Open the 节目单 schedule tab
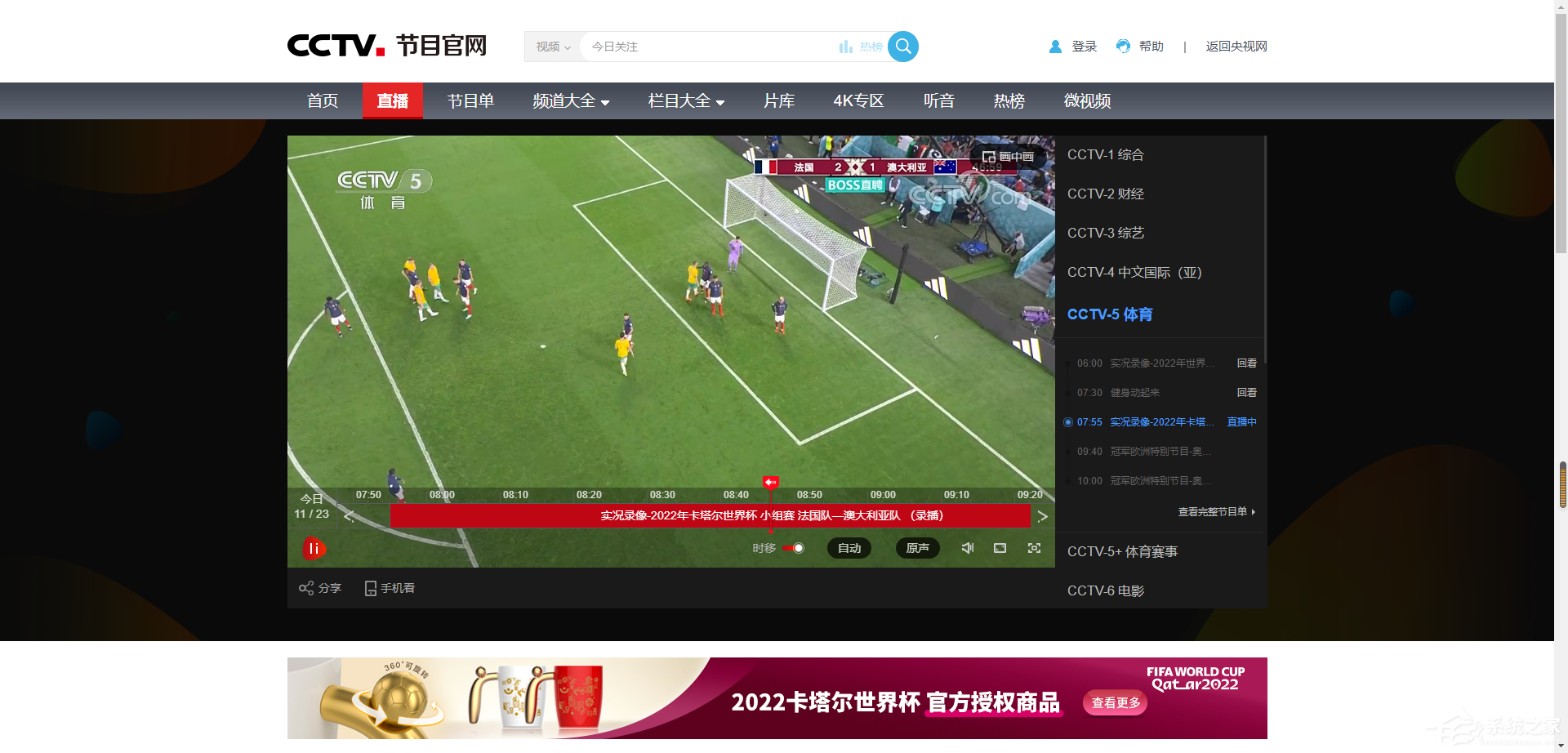Viewport: 1568px width, 753px height. [470, 100]
